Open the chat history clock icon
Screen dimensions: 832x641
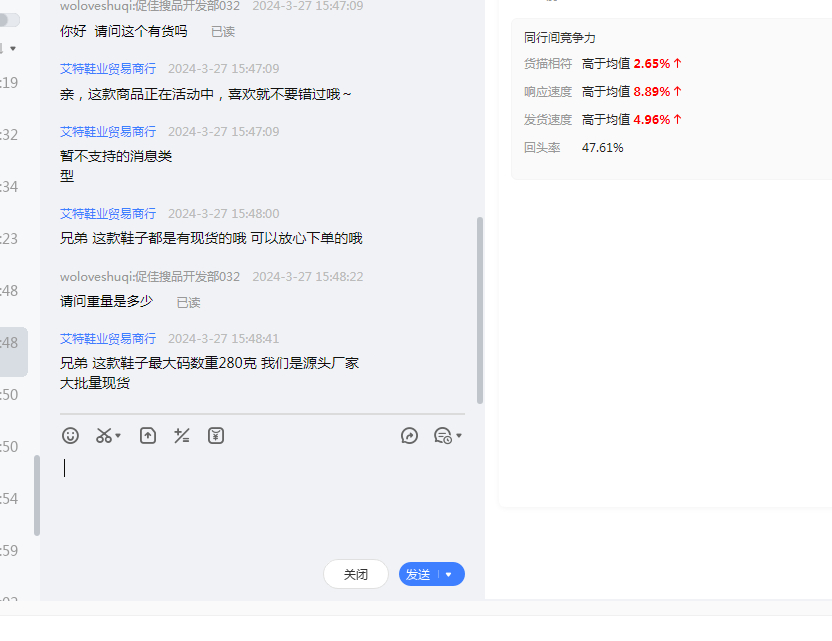(442, 436)
